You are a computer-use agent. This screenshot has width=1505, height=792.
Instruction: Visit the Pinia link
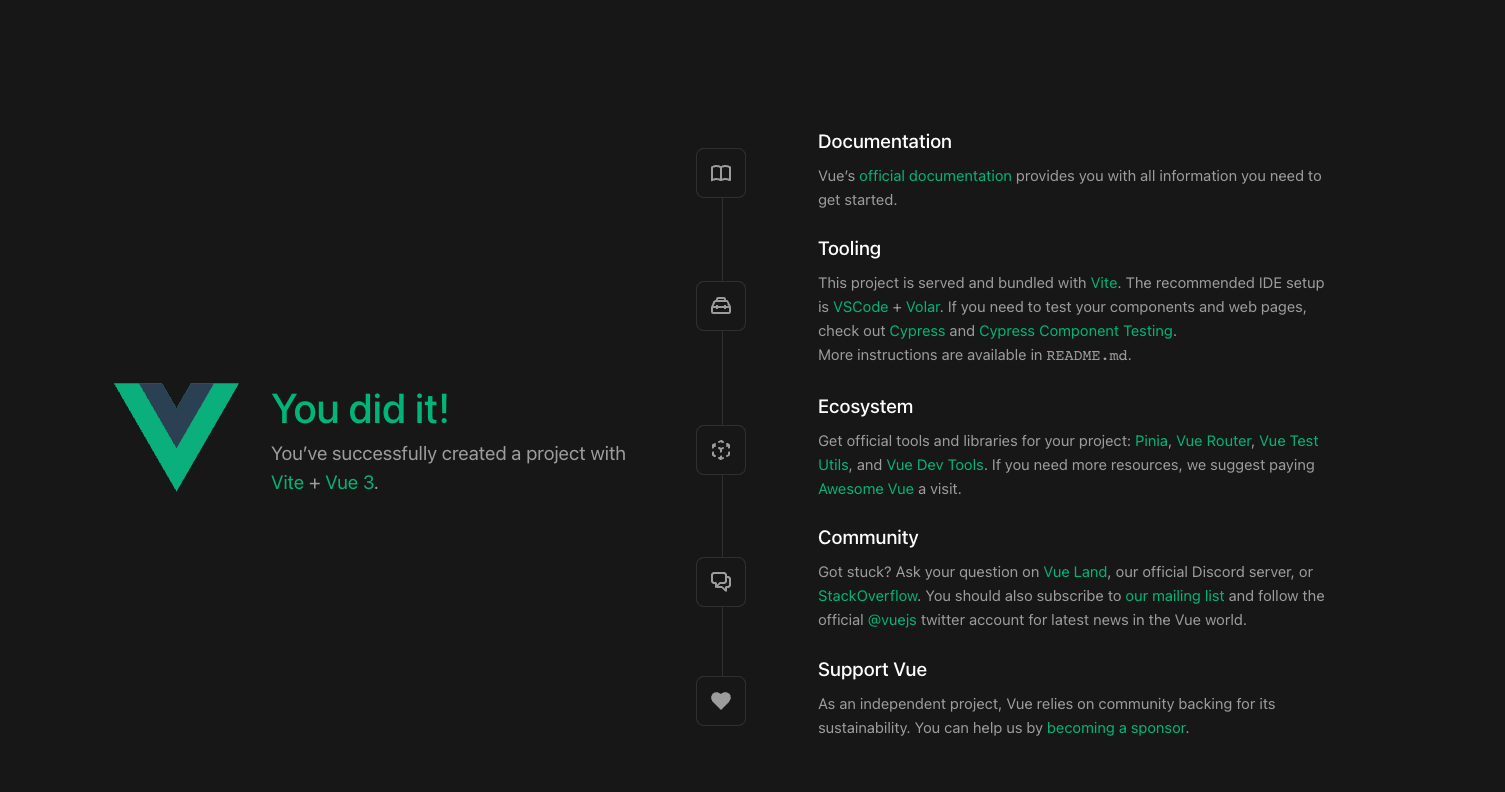(x=1151, y=441)
